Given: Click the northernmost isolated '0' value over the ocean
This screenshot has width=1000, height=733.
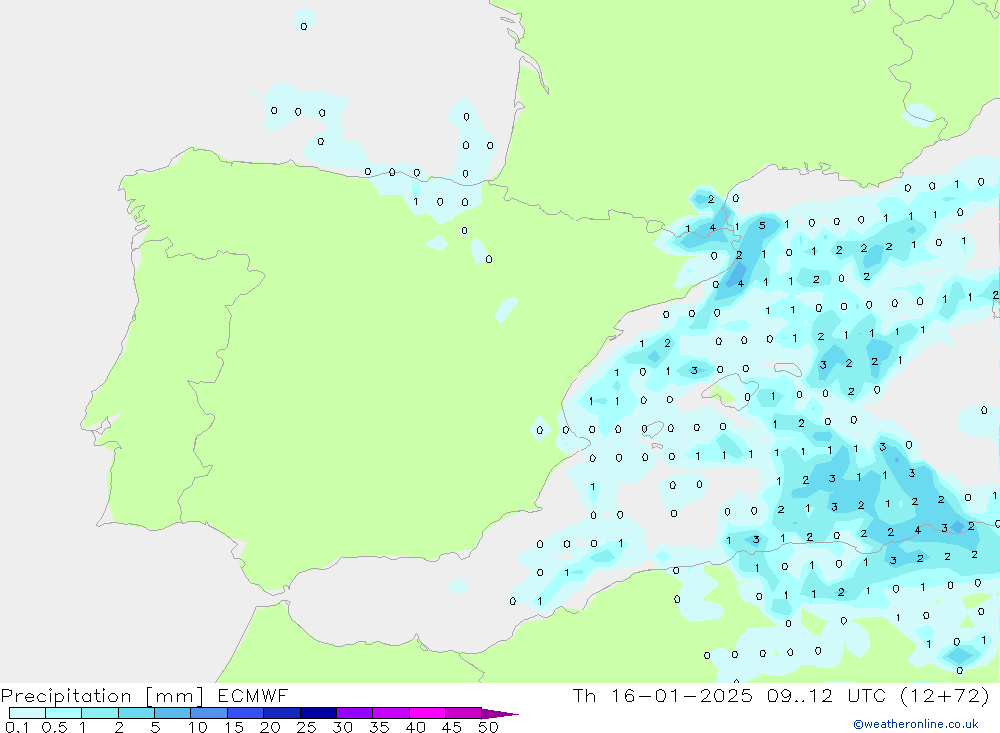Looking at the screenshot, I should [x=304, y=27].
